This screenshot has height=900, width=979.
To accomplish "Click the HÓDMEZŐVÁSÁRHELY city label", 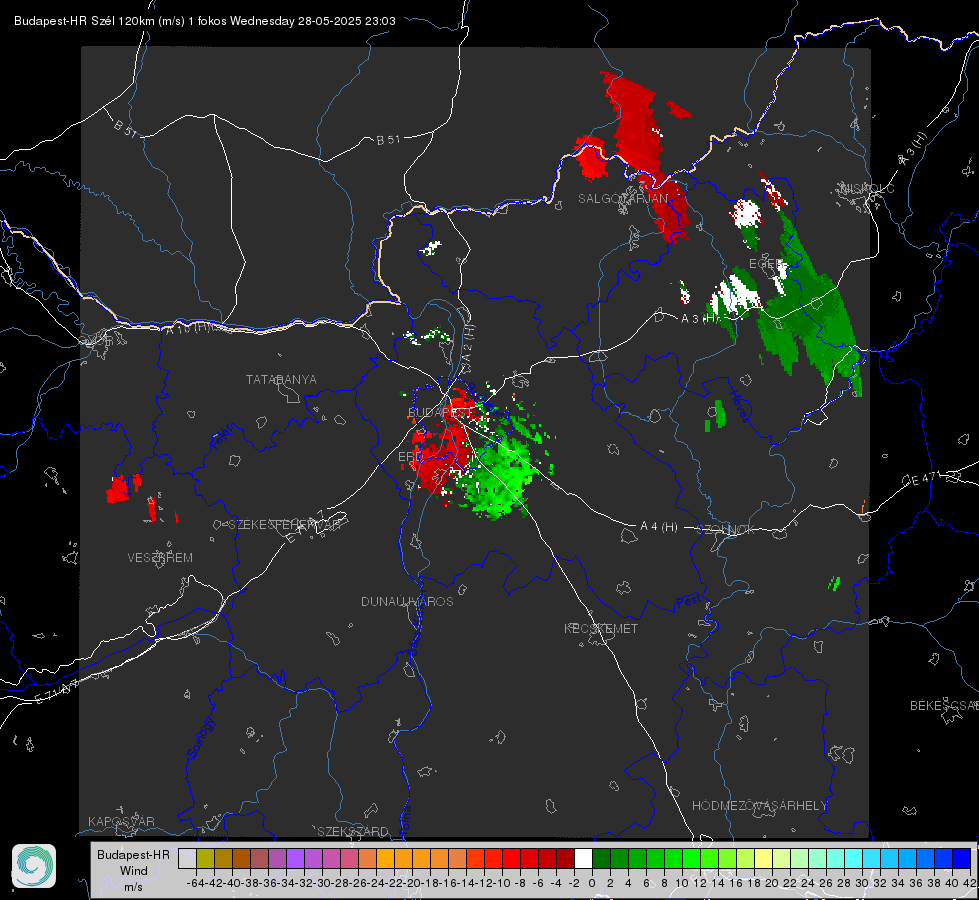I will tap(759, 806).
